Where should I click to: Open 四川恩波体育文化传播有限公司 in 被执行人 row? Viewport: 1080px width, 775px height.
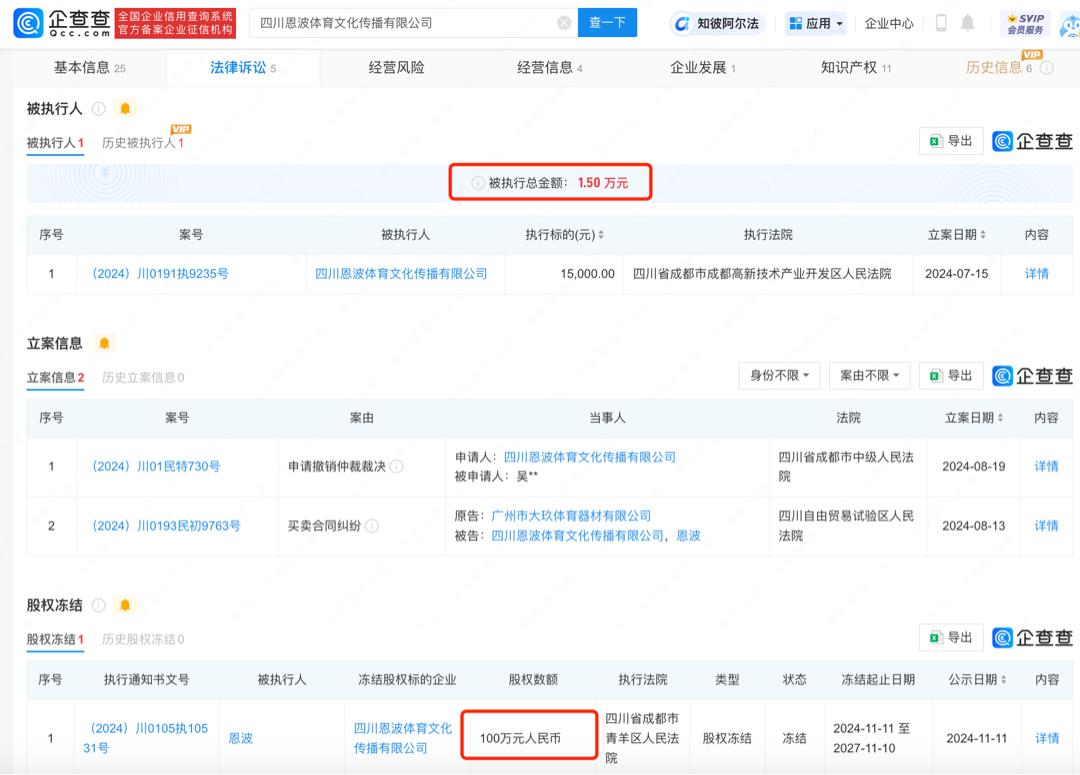click(401, 273)
